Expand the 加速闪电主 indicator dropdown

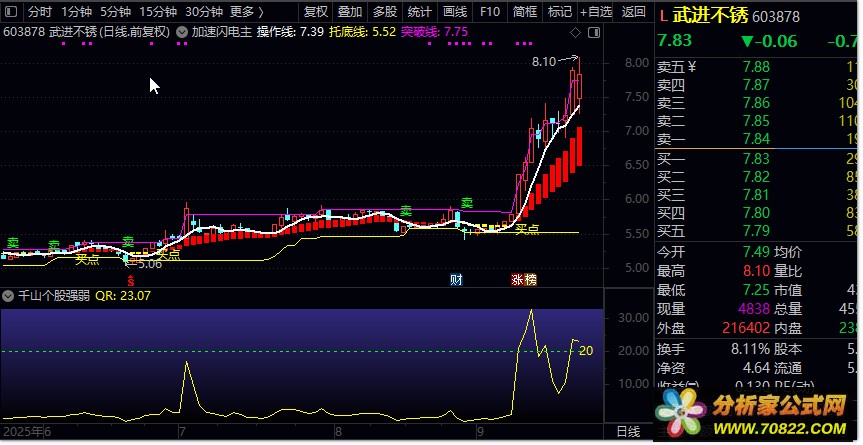(x=182, y=32)
